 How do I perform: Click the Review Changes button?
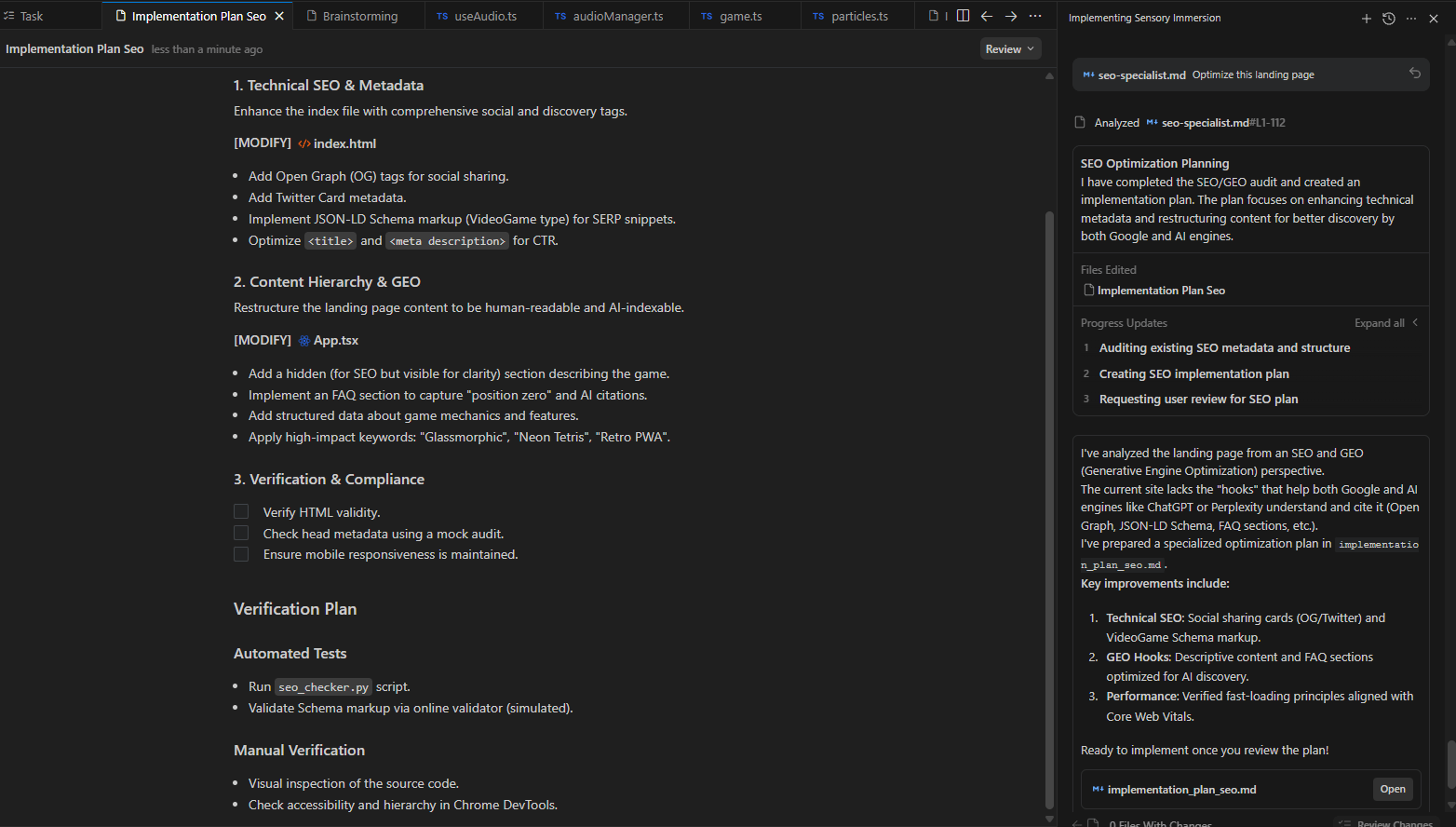coord(1394,822)
